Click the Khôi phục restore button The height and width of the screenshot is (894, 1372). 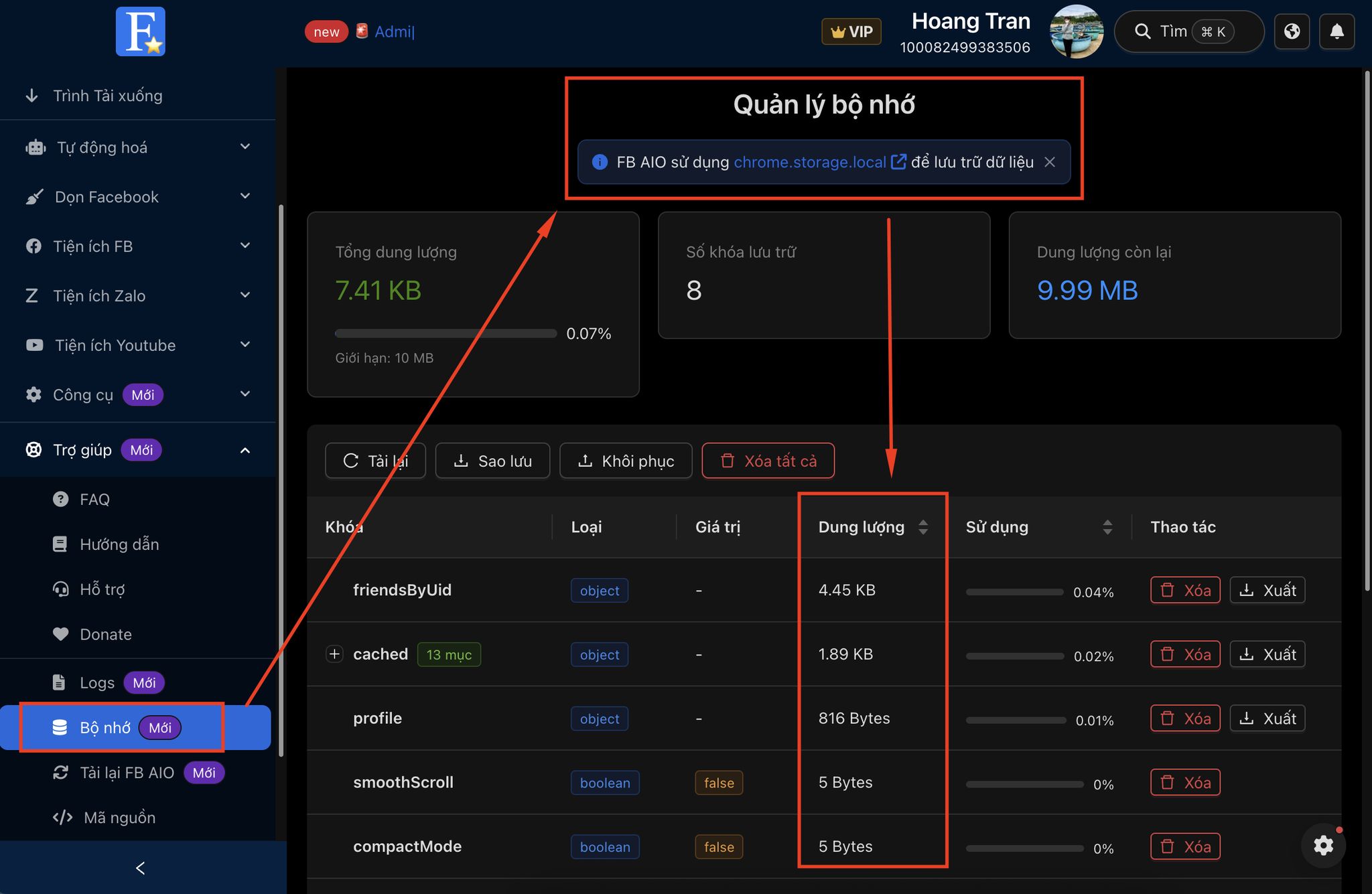[626, 461]
